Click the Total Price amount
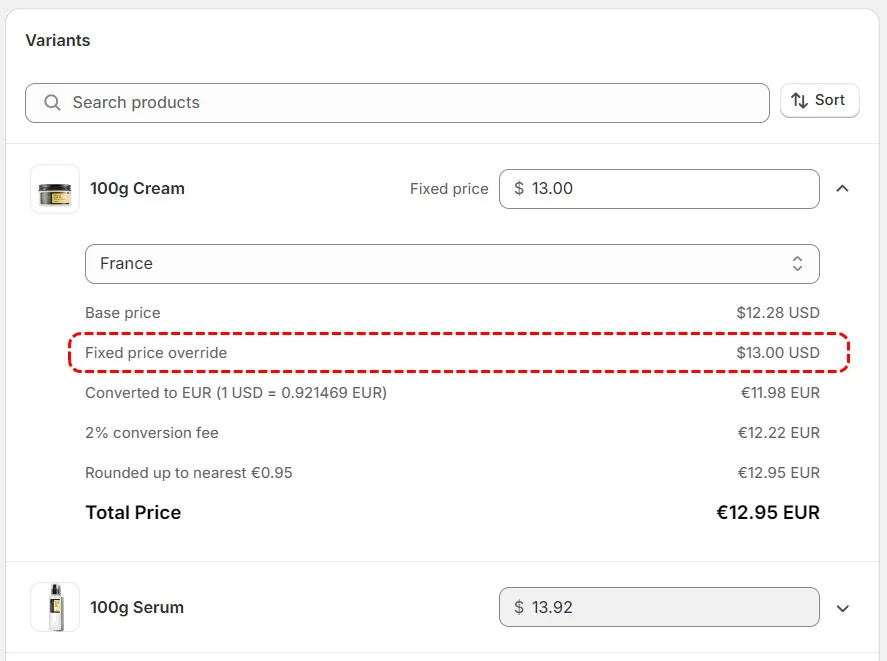This screenshot has height=661, width=887. (x=768, y=513)
